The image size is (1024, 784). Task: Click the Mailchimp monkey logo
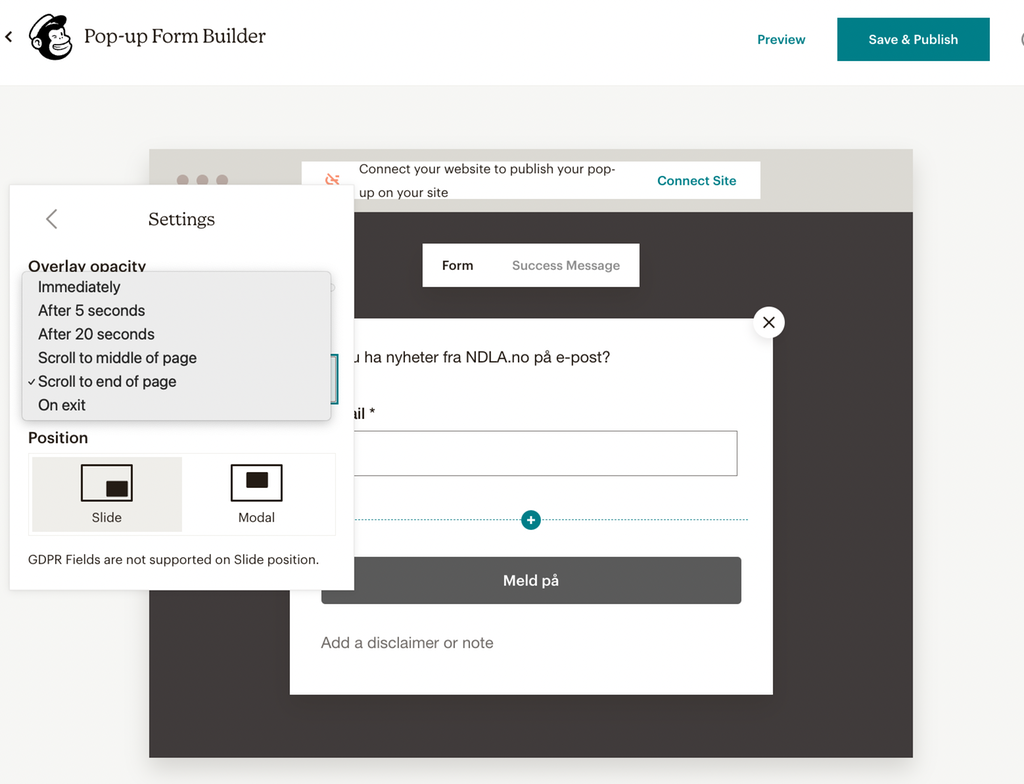click(x=50, y=38)
